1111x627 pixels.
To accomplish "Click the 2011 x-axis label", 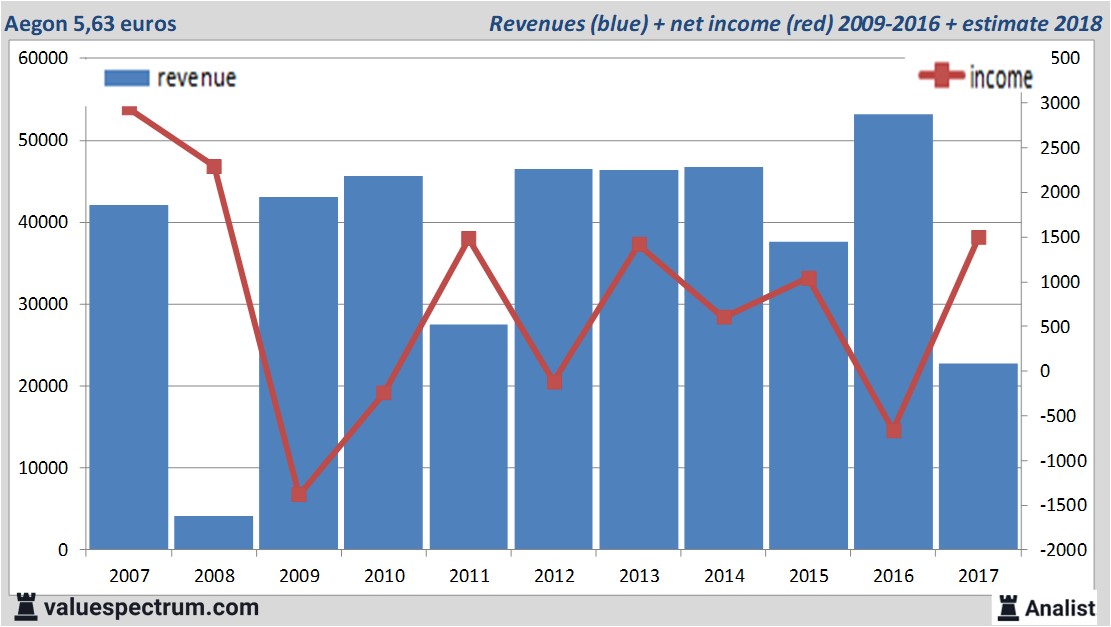I will 469,576.
